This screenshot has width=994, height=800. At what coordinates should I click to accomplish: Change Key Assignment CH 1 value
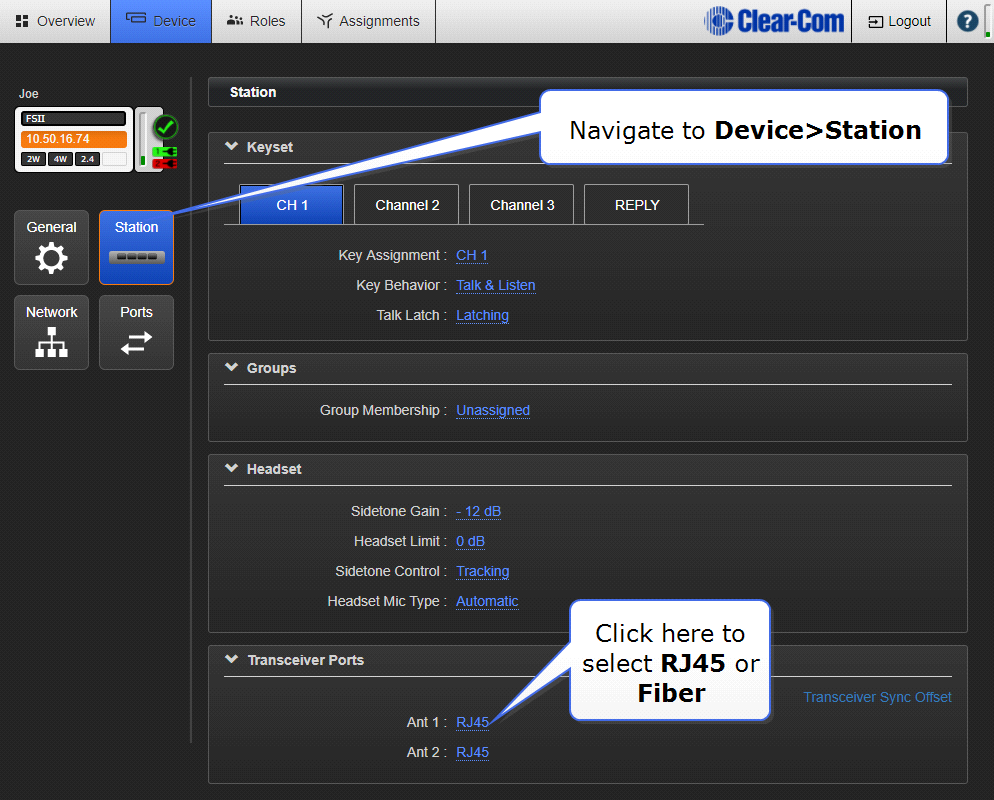(x=472, y=255)
